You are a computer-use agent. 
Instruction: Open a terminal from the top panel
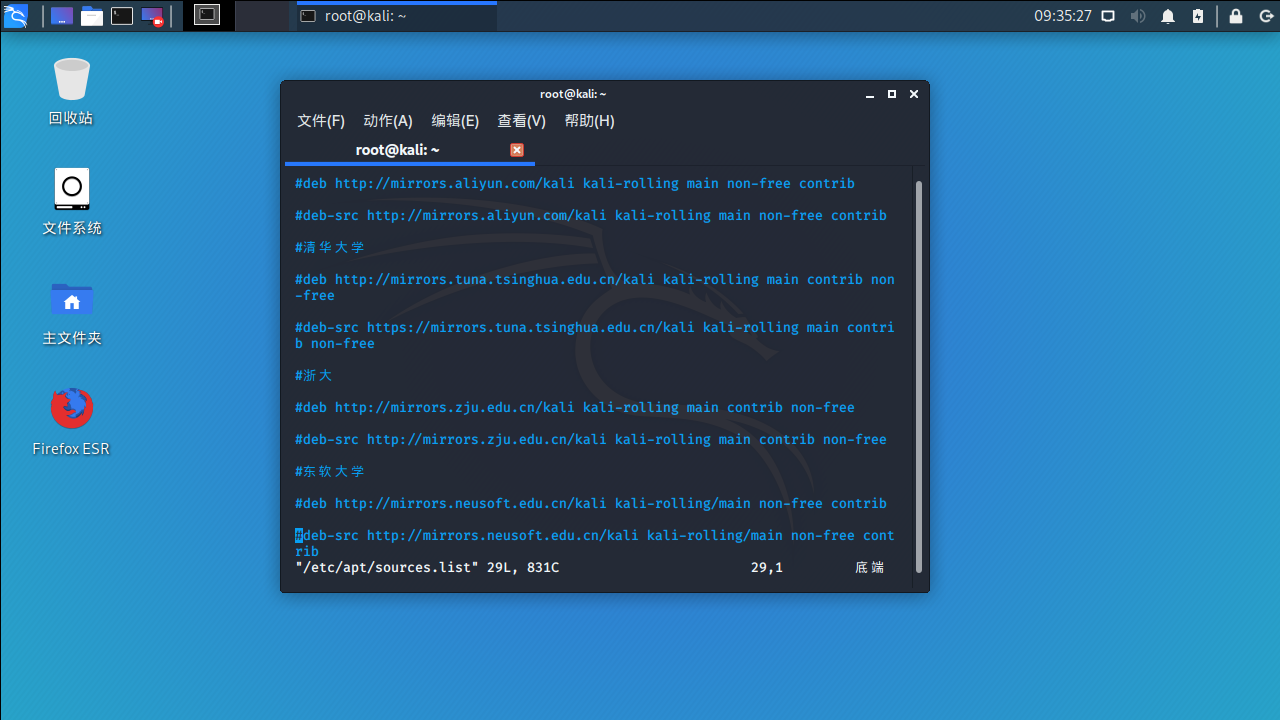point(121,15)
